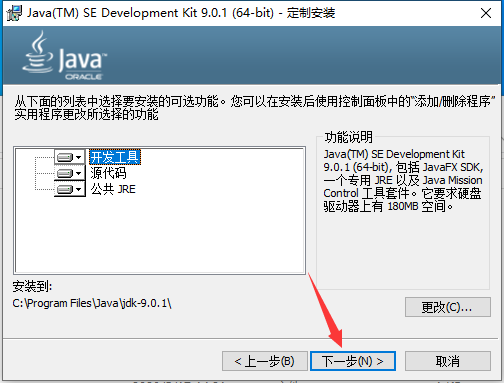Close the JDK installer dialog

pos(486,13)
